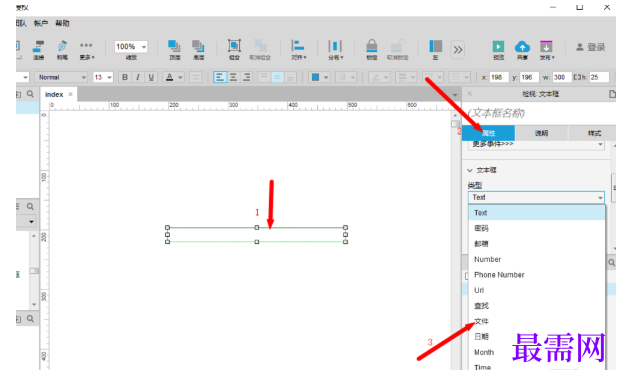Click the bullet list button
The width and height of the screenshot is (624, 379).
click(195, 77)
